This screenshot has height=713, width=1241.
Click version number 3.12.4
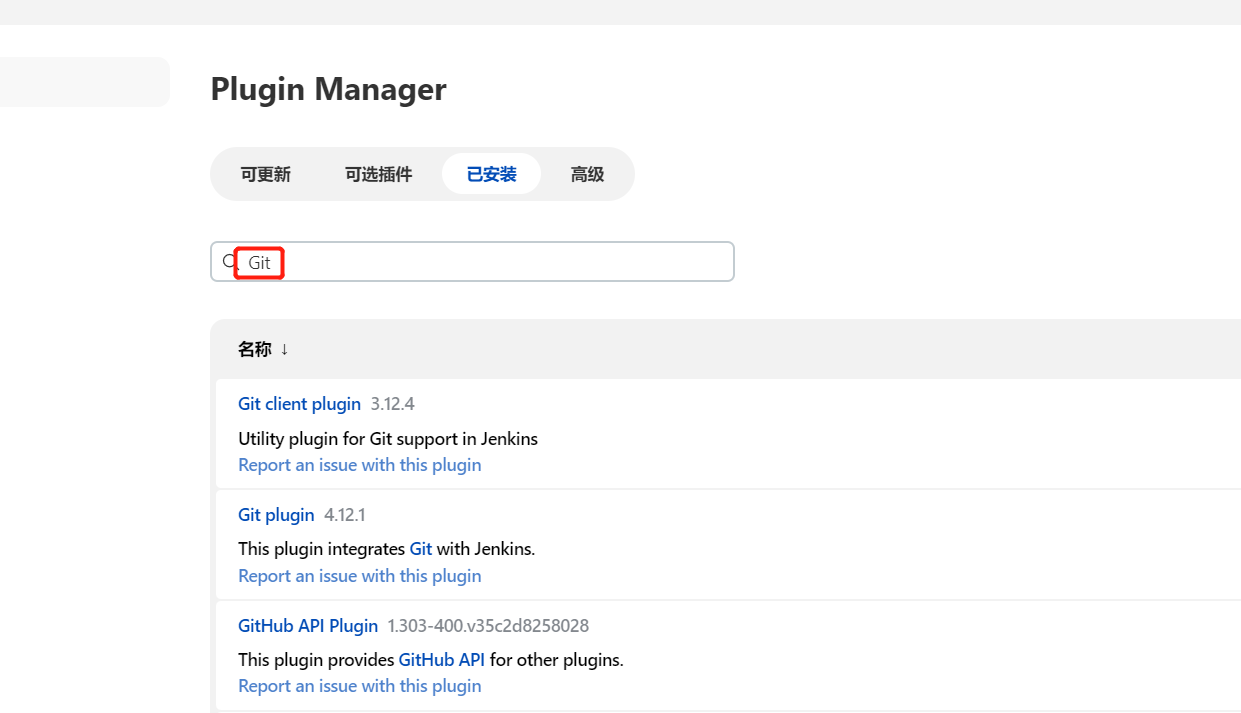click(392, 404)
